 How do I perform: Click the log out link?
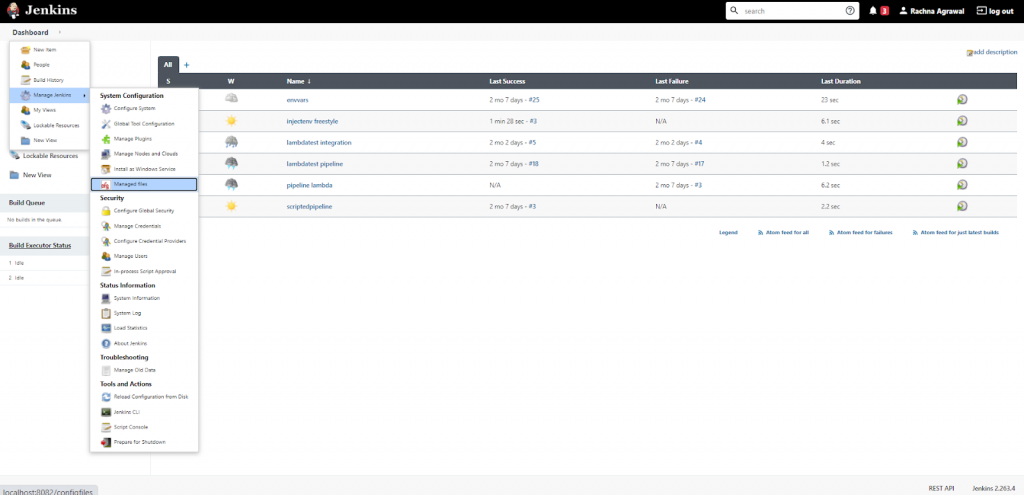(995, 11)
